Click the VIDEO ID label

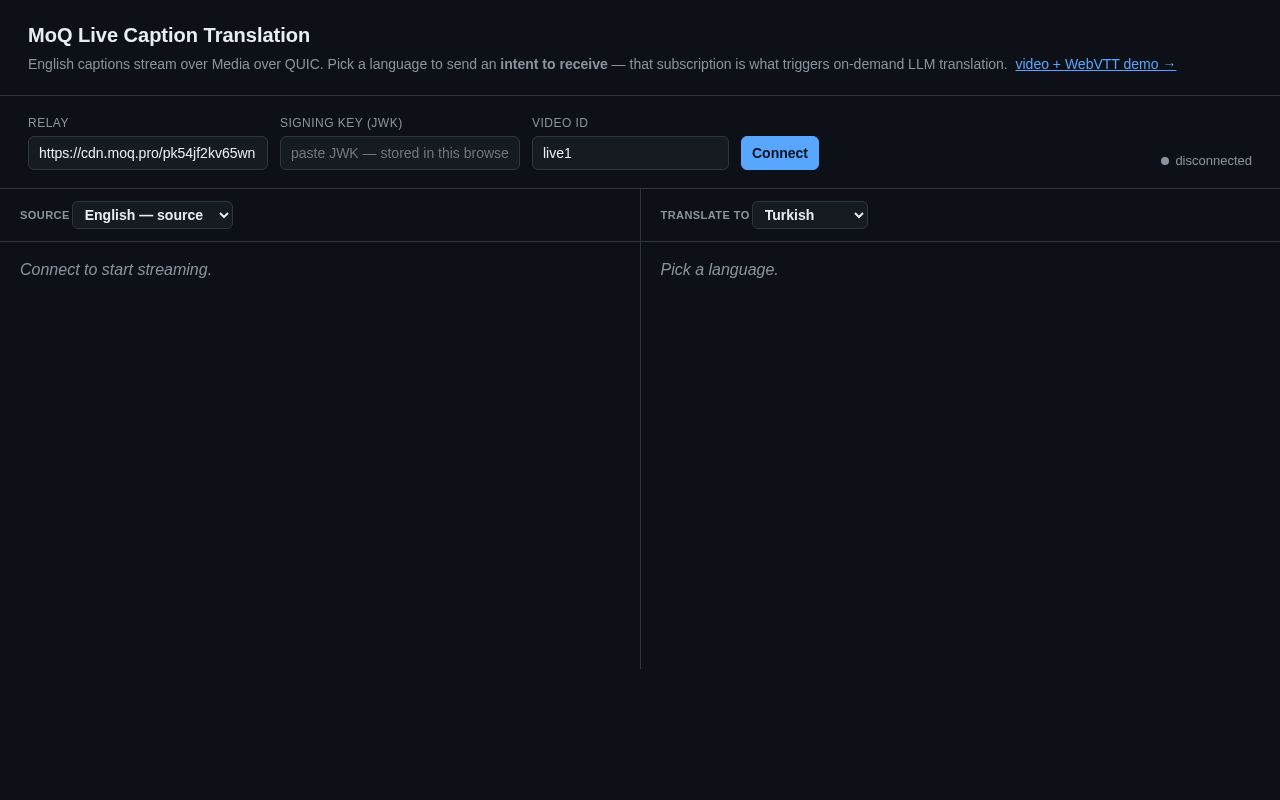(560, 123)
